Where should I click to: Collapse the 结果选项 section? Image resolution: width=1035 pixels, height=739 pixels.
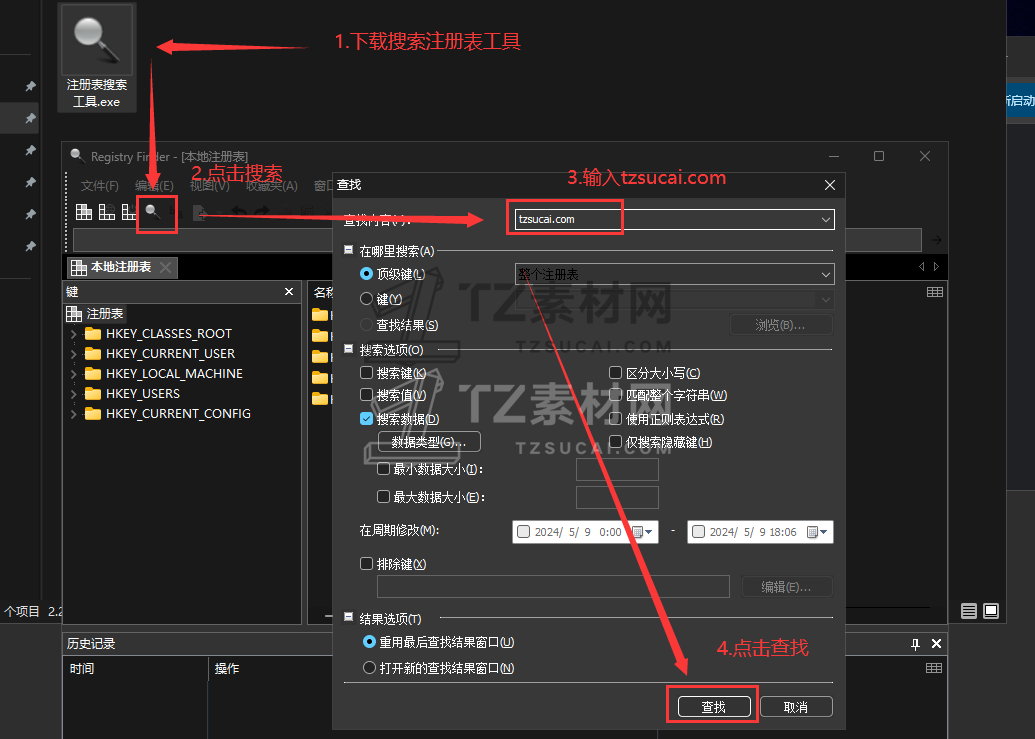coord(349,617)
